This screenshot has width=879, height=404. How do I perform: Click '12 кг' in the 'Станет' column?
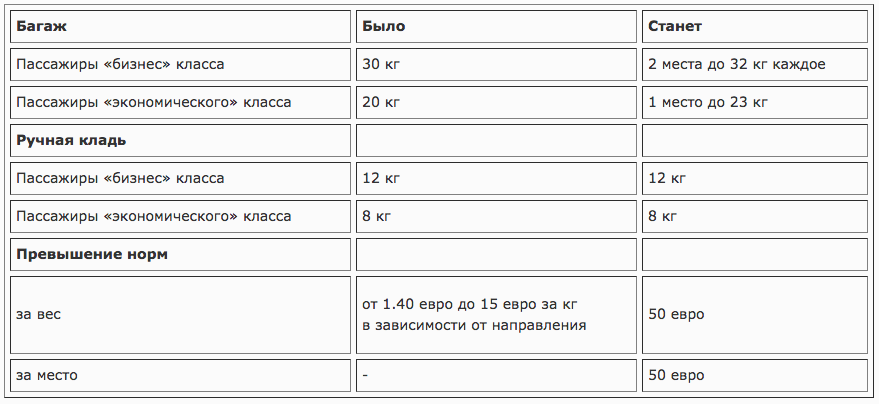755,178
